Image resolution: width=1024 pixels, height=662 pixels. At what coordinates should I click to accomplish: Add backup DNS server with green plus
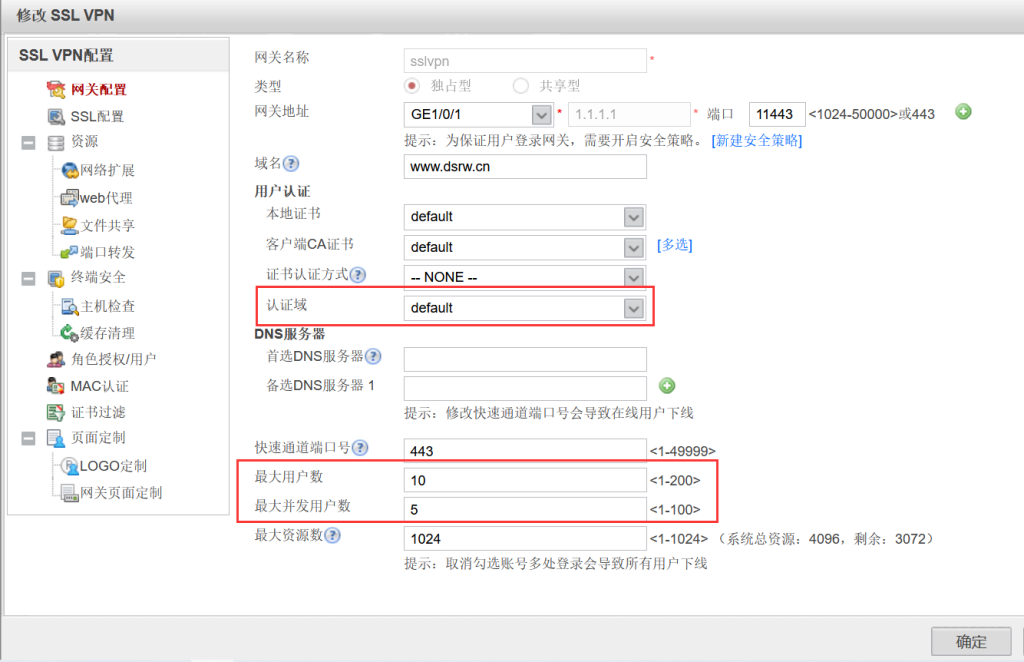(667, 386)
